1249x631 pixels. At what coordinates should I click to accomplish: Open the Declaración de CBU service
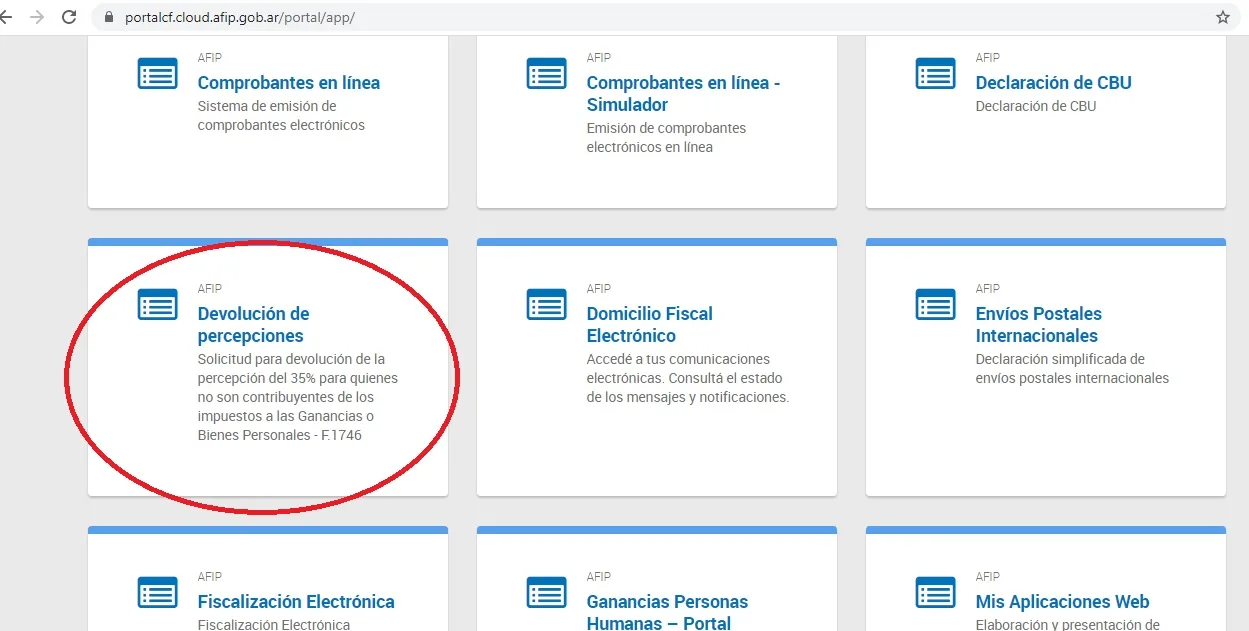click(1053, 82)
